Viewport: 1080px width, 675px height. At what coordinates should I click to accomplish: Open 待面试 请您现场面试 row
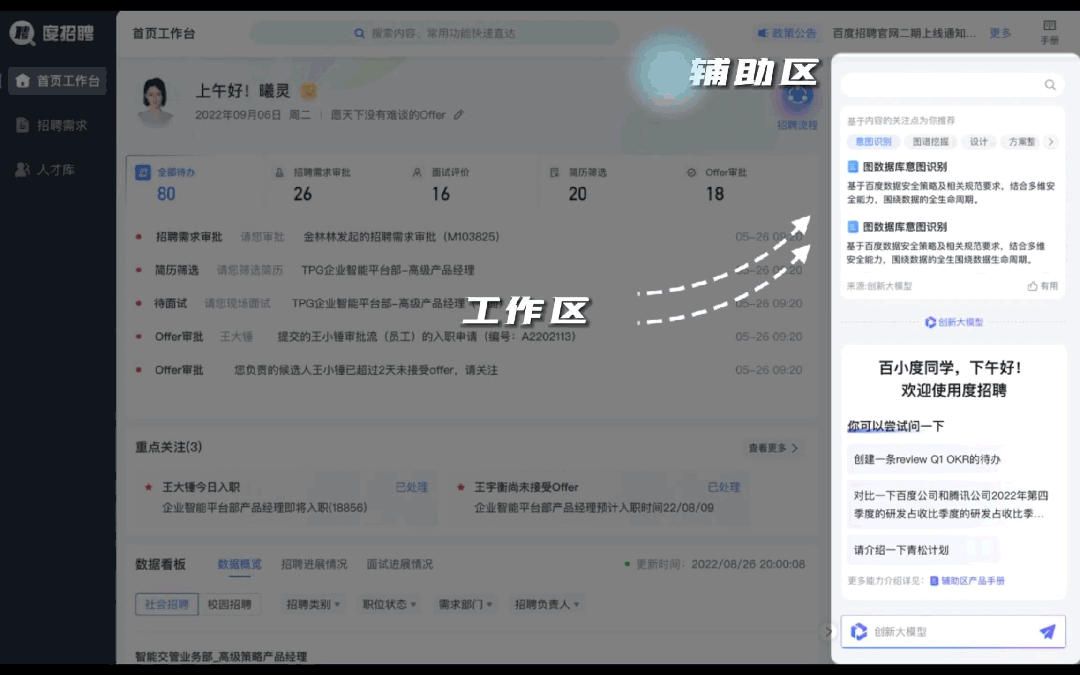[x=468, y=303]
